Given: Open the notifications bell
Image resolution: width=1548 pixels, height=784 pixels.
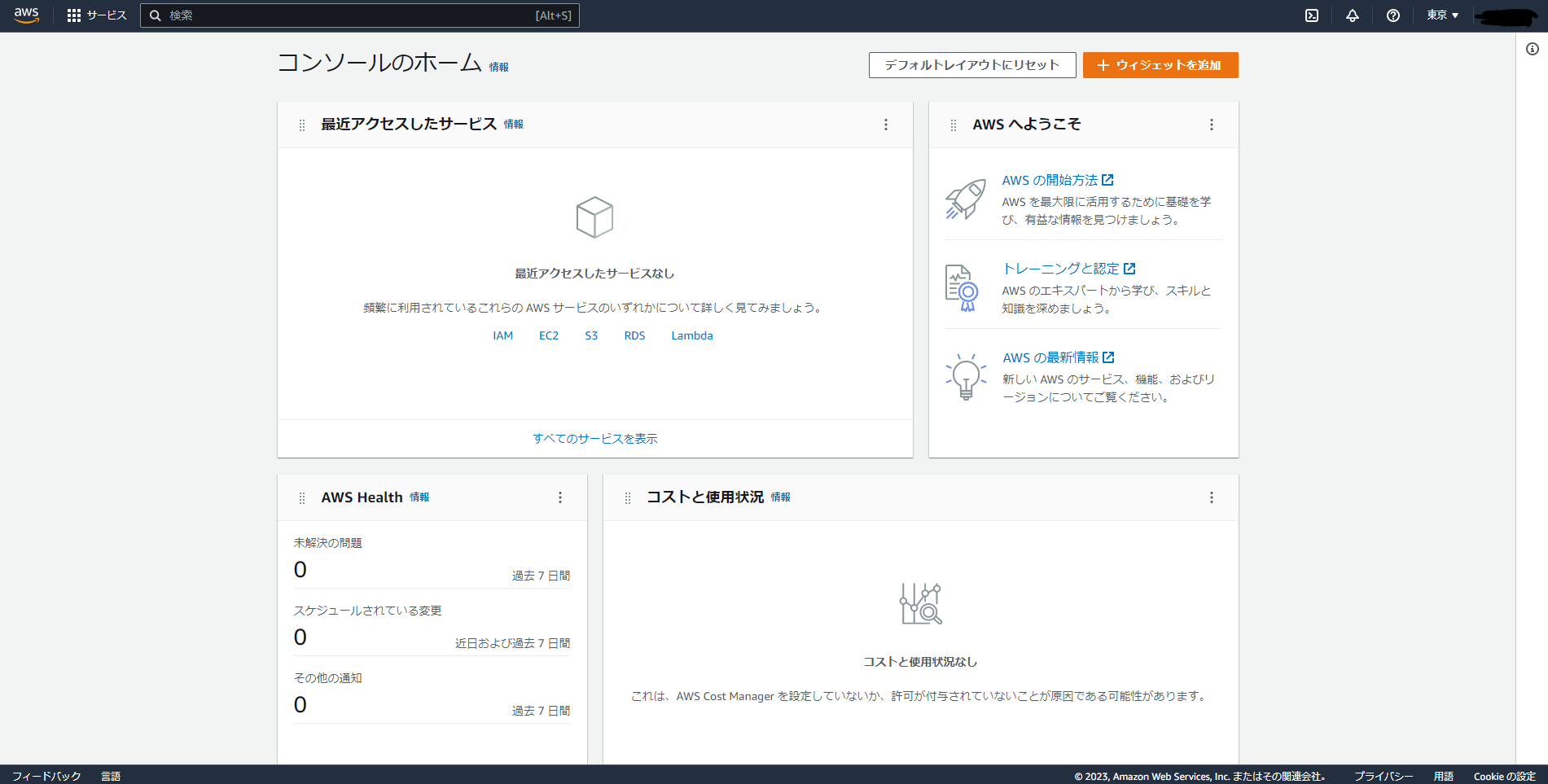Looking at the screenshot, I should [1353, 15].
